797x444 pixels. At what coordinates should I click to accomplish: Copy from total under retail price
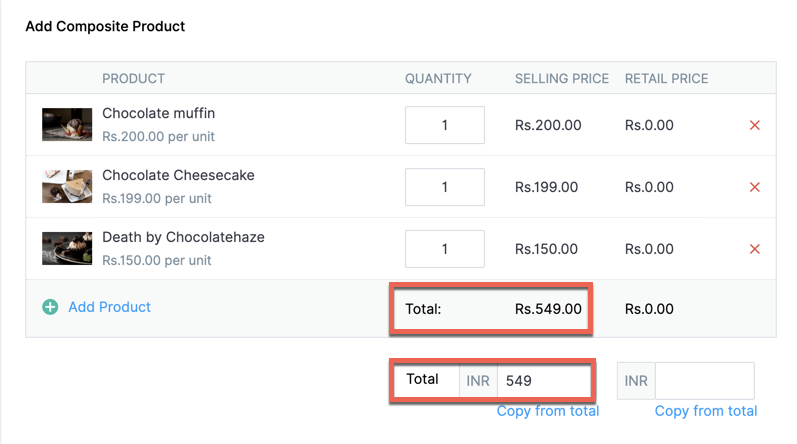click(705, 411)
